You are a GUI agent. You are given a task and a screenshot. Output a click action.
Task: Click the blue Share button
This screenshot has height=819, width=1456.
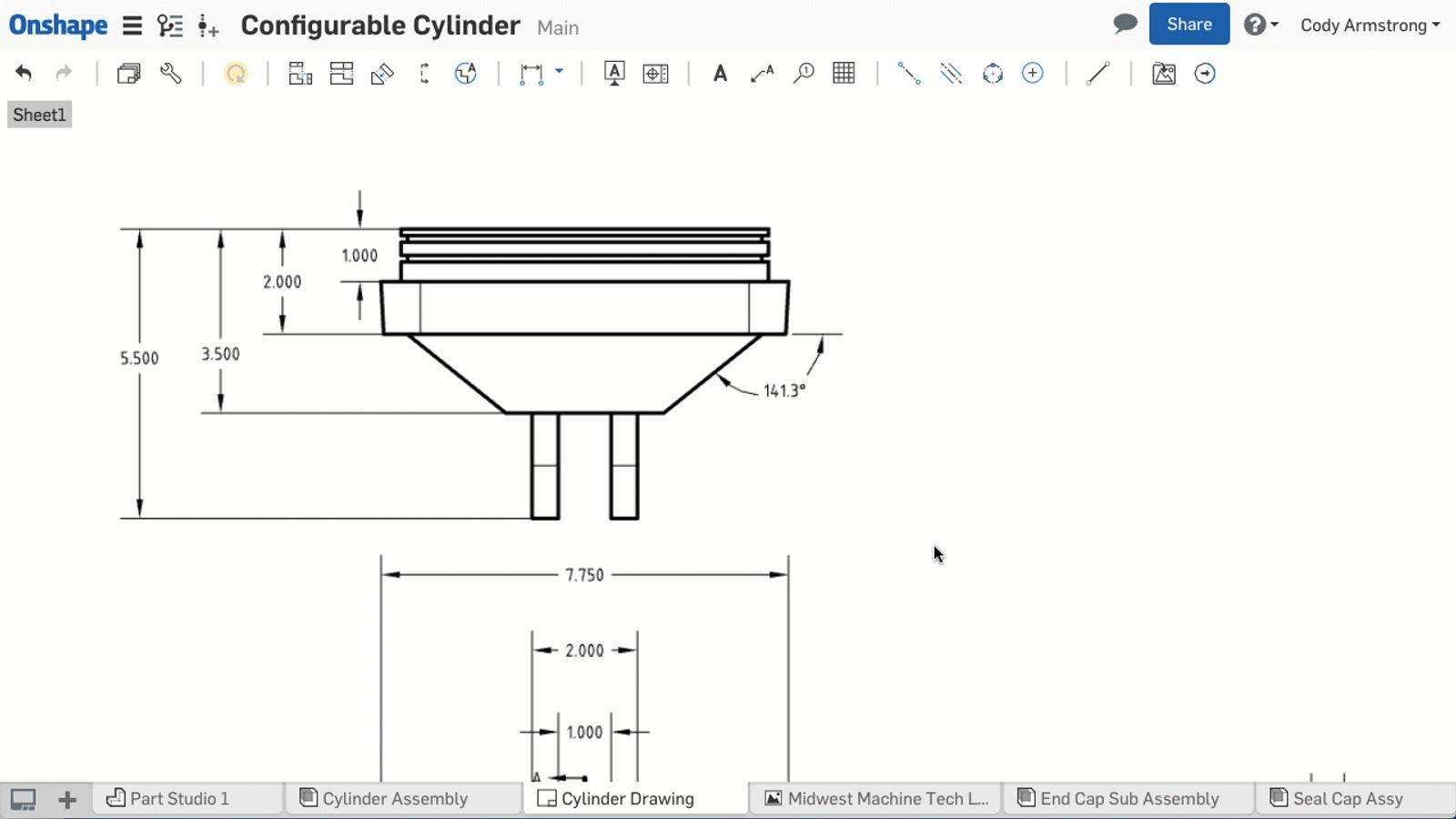pyautogui.click(x=1188, y=25)
